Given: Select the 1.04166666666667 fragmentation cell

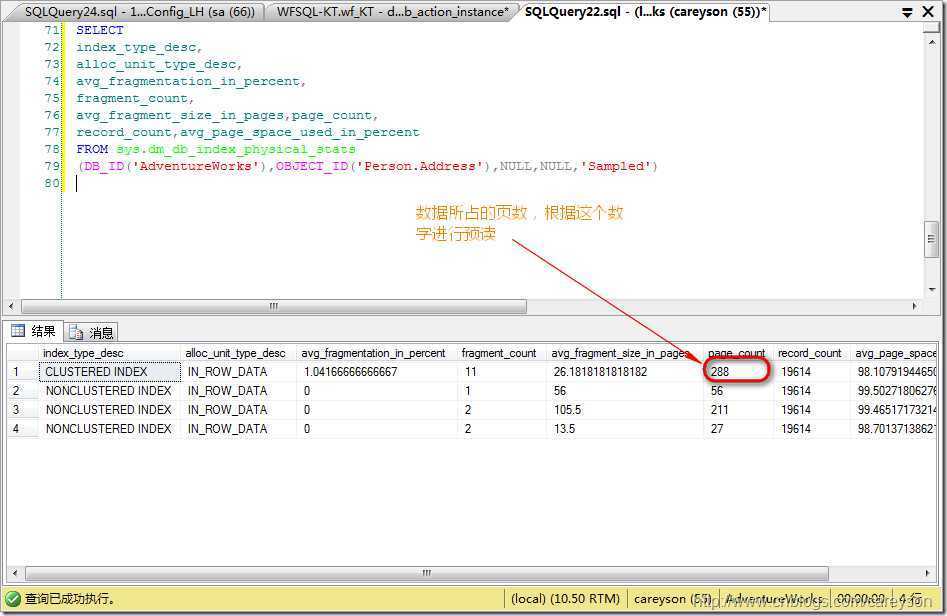Looking at the screenshot, I should [377, 372].
